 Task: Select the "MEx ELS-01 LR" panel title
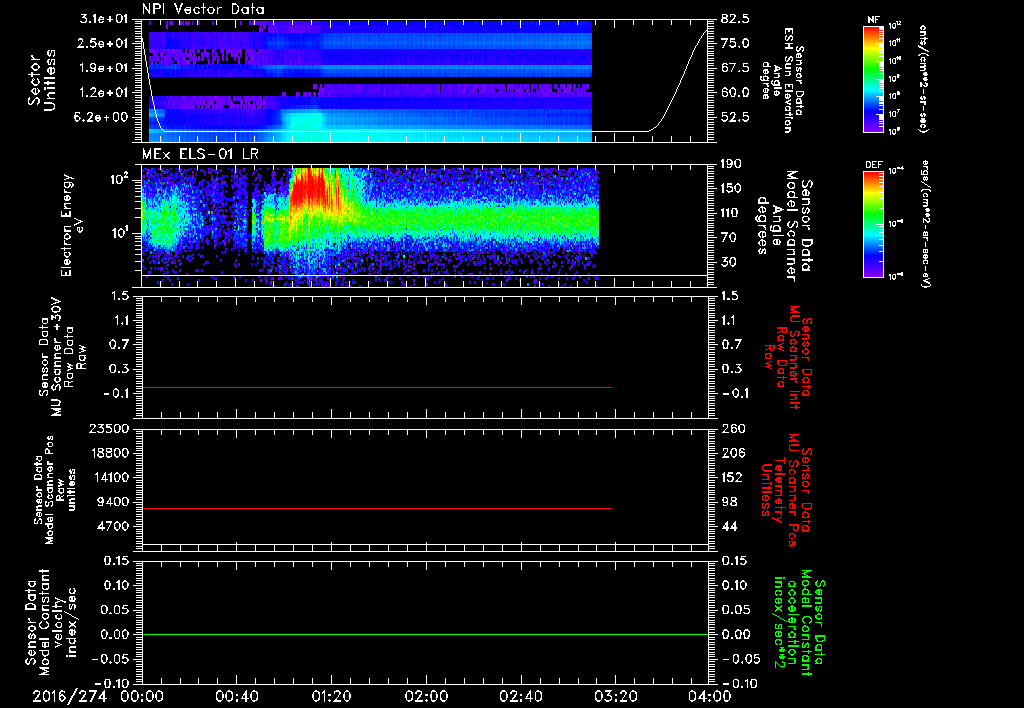click(200, 154)
